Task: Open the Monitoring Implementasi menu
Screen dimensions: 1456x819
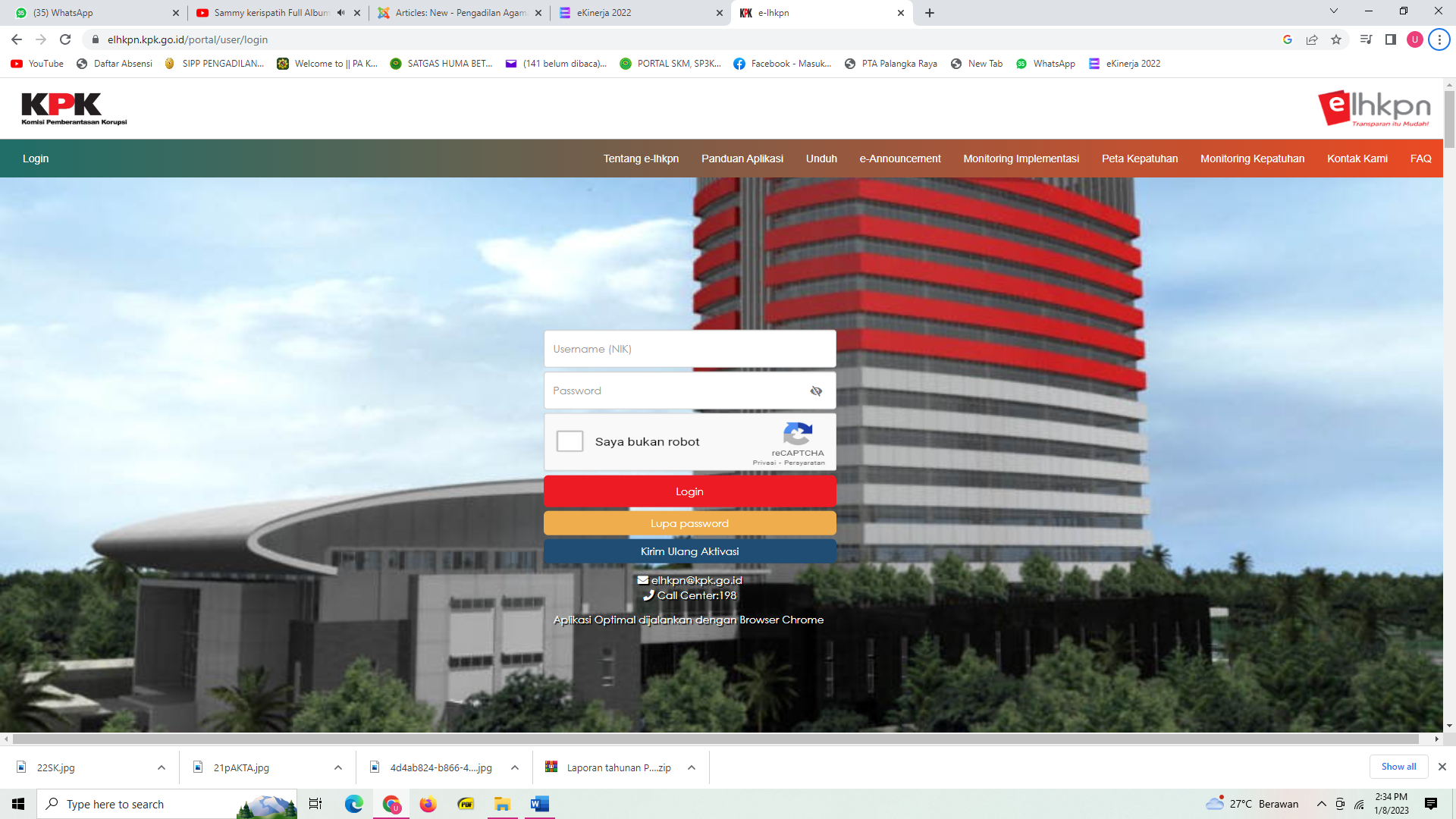Action: (x=1021, y=158)
